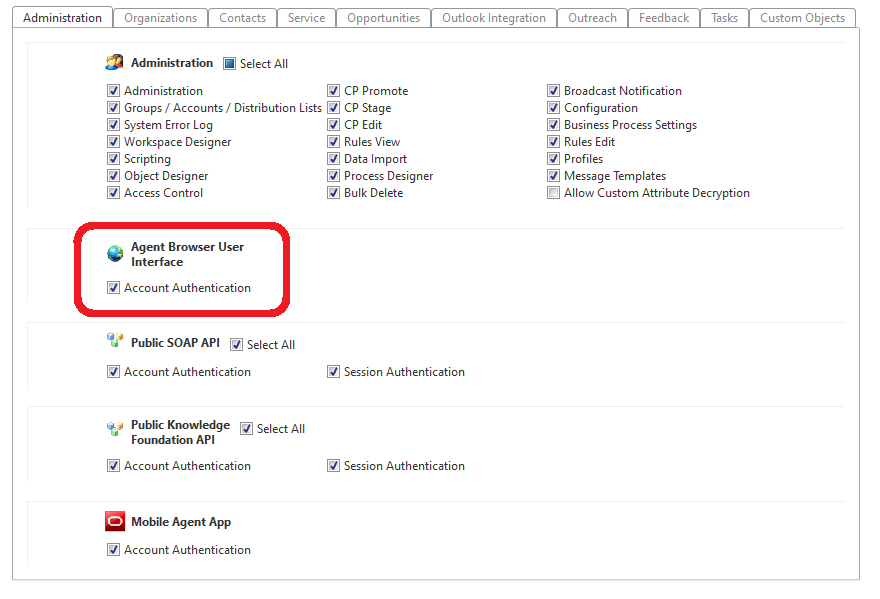Toggle the CP Promote checkbox
This screenshot has height=599, width=880.
click(x=333, y=90)
